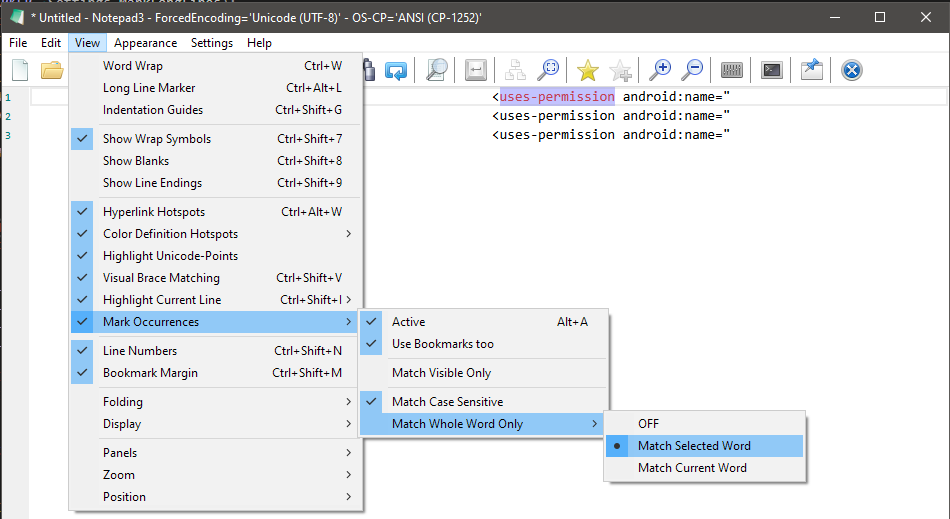
Task: Click highlighted uses-permission text on line 1
Action: 557,96
